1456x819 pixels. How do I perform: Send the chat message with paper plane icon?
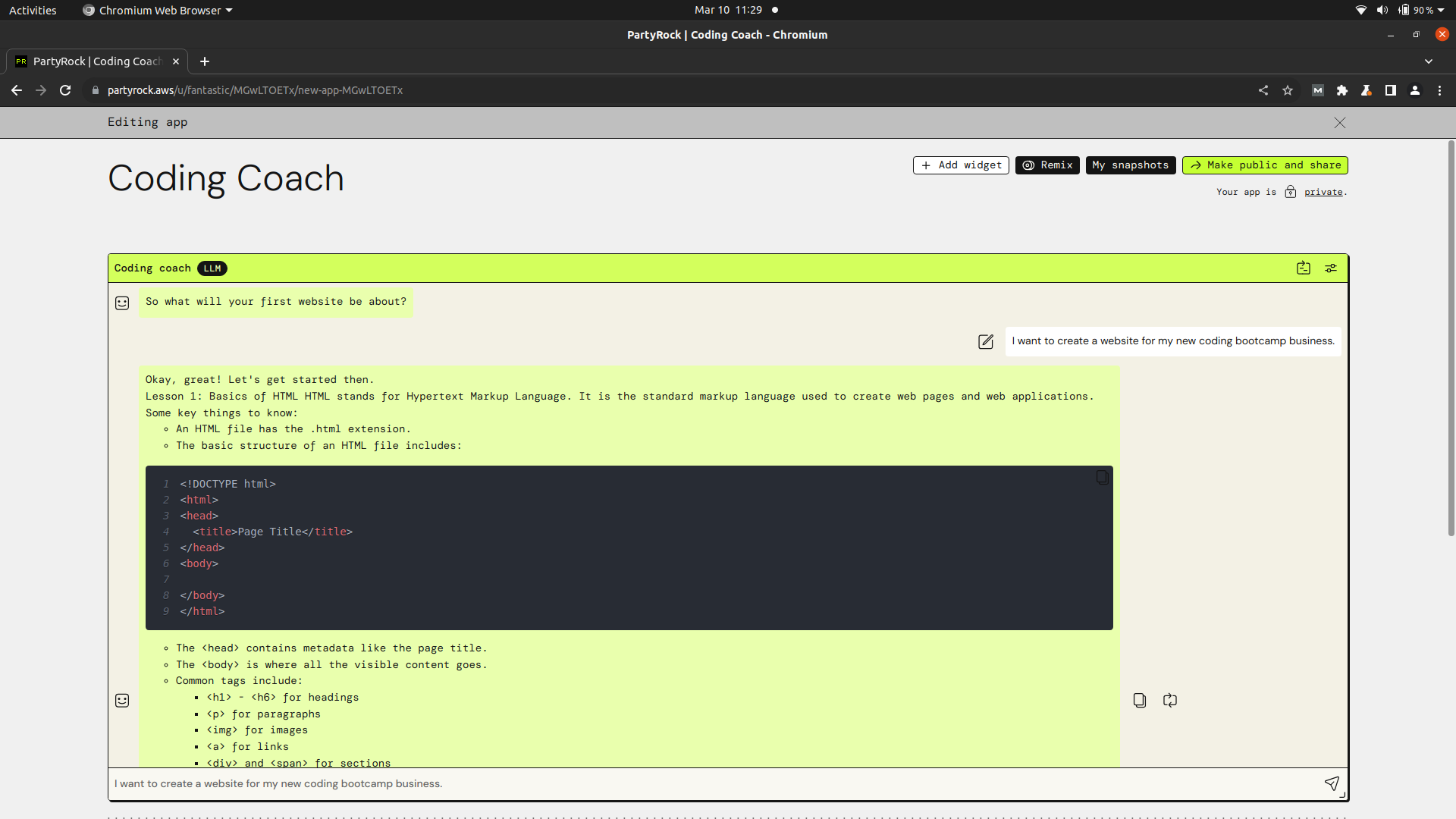pyautogui.click(x=1332, y=783)
